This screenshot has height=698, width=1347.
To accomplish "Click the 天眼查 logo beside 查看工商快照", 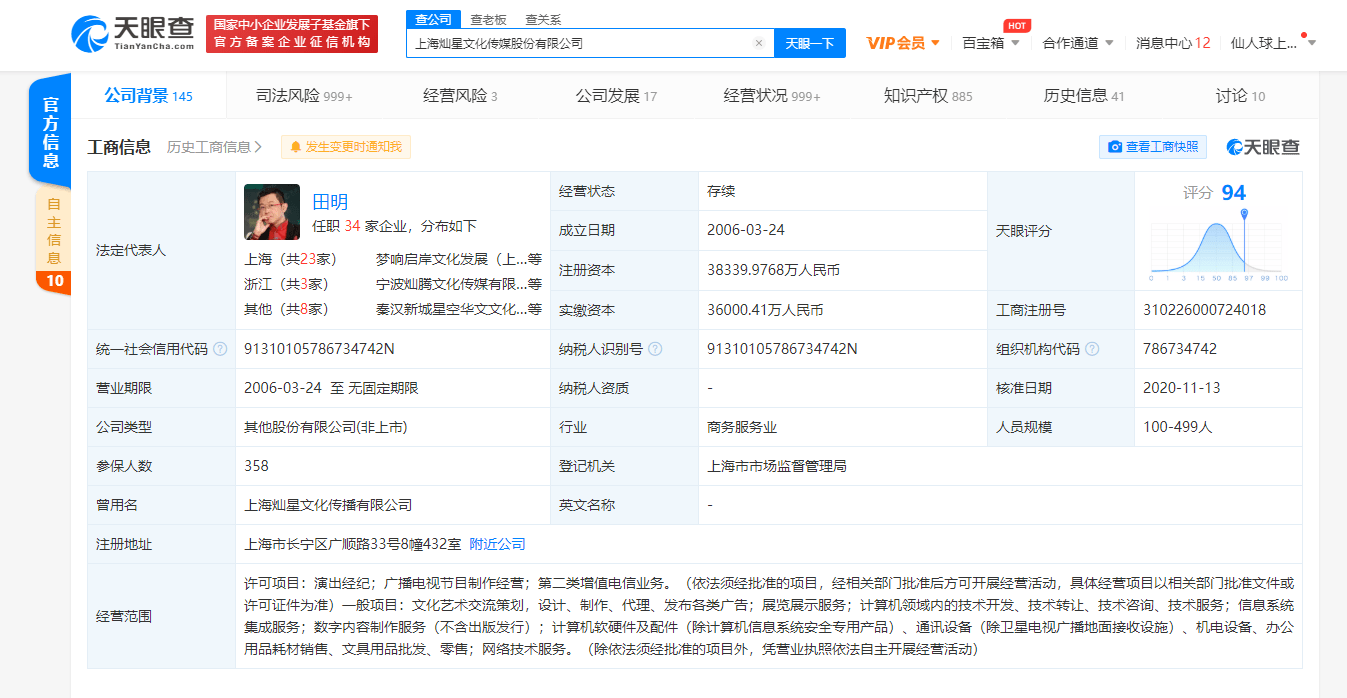I will click(x=1263, y=147).
